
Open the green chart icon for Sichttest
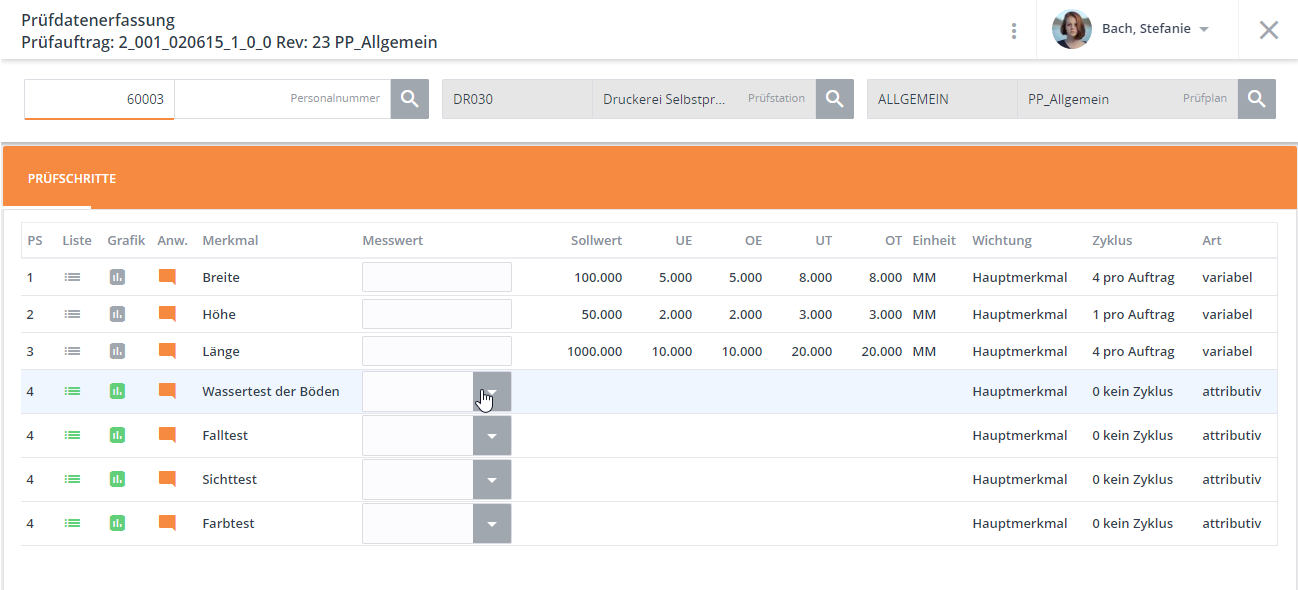[117, 480]
